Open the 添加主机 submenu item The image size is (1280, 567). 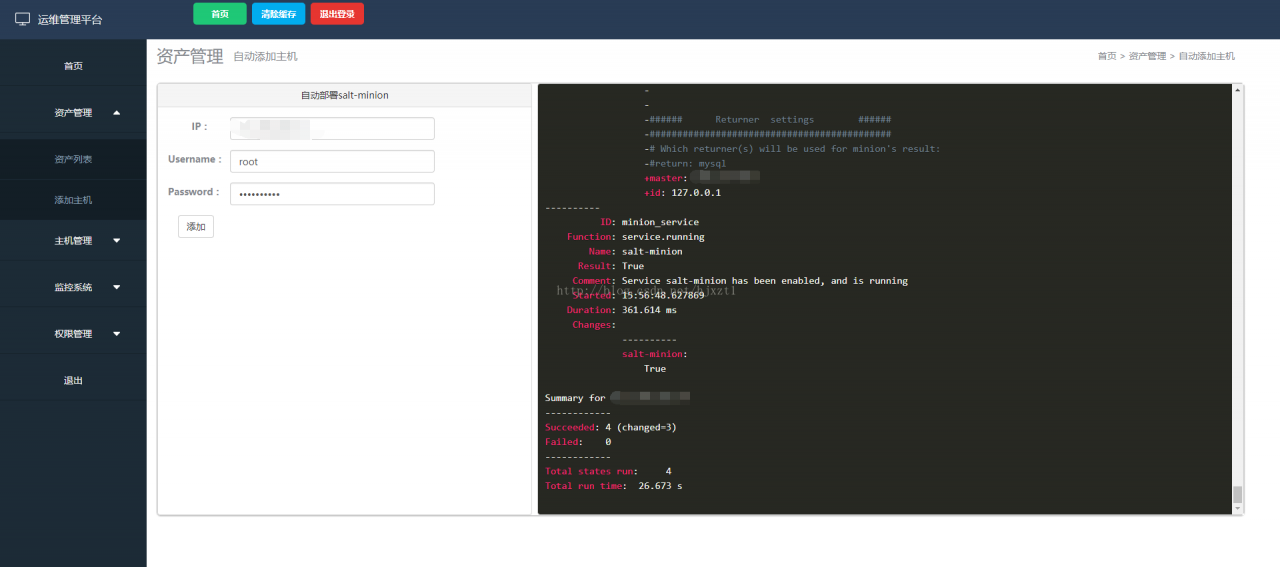point(73,200)
